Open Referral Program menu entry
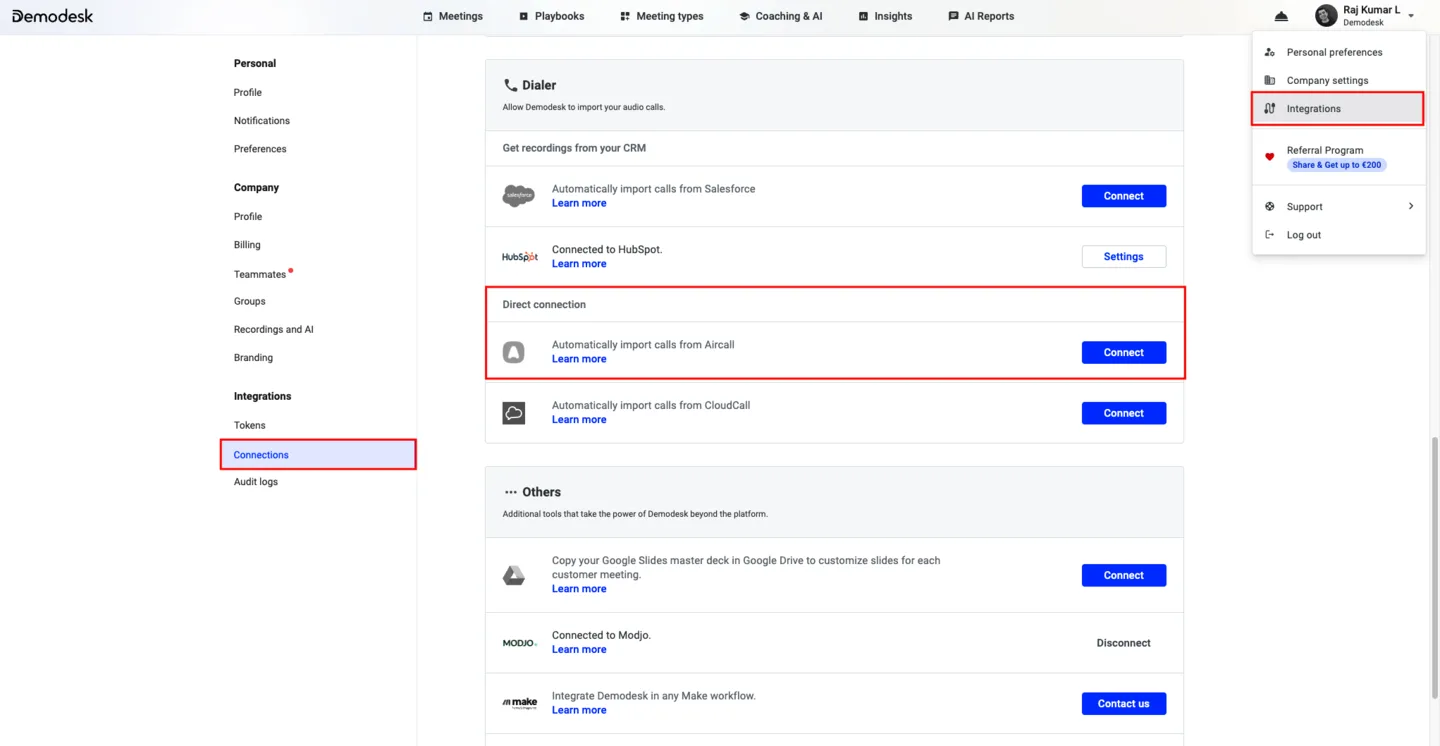 1338,157
